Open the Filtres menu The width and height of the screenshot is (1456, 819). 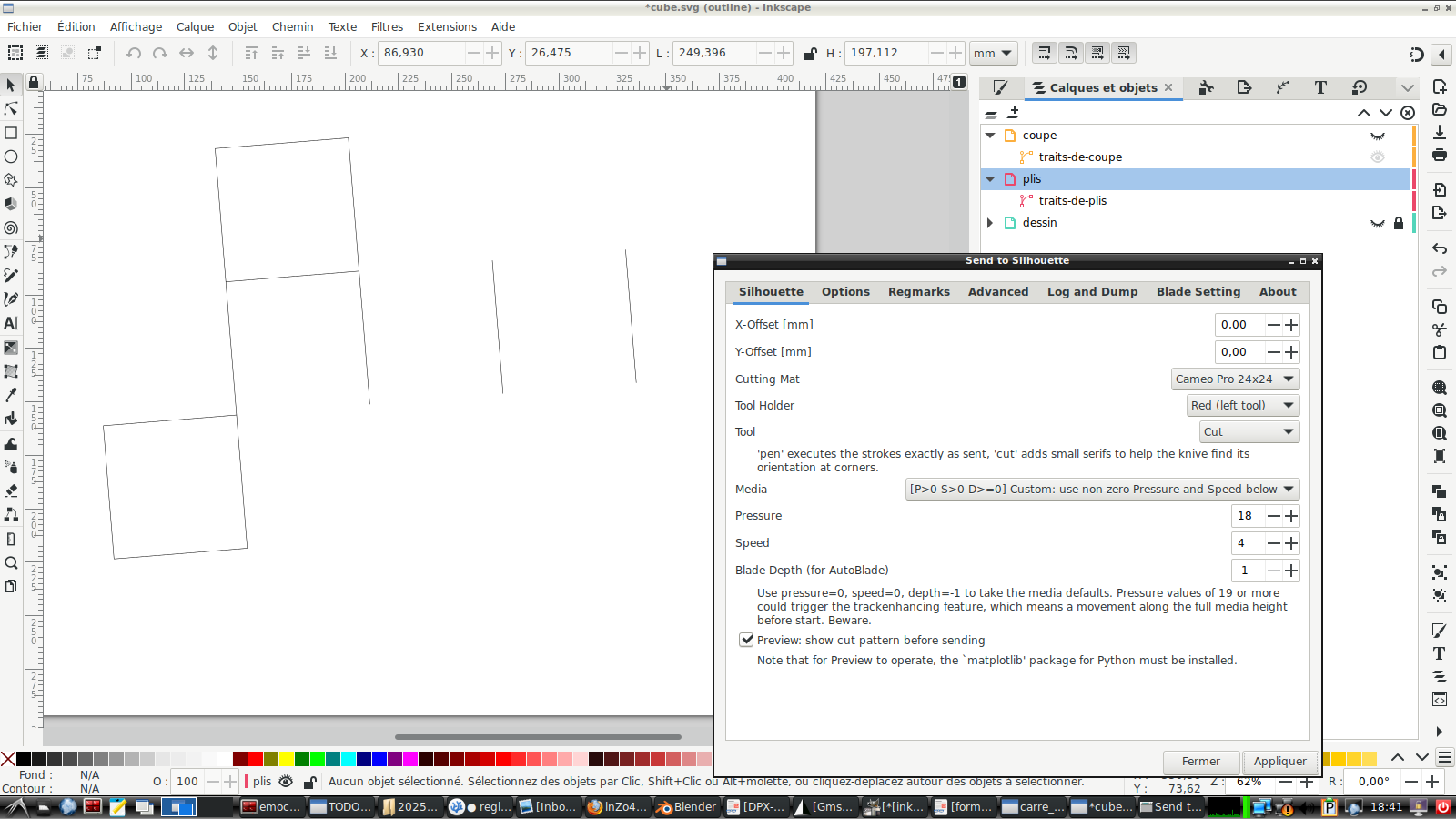click(x=387, y=26)
